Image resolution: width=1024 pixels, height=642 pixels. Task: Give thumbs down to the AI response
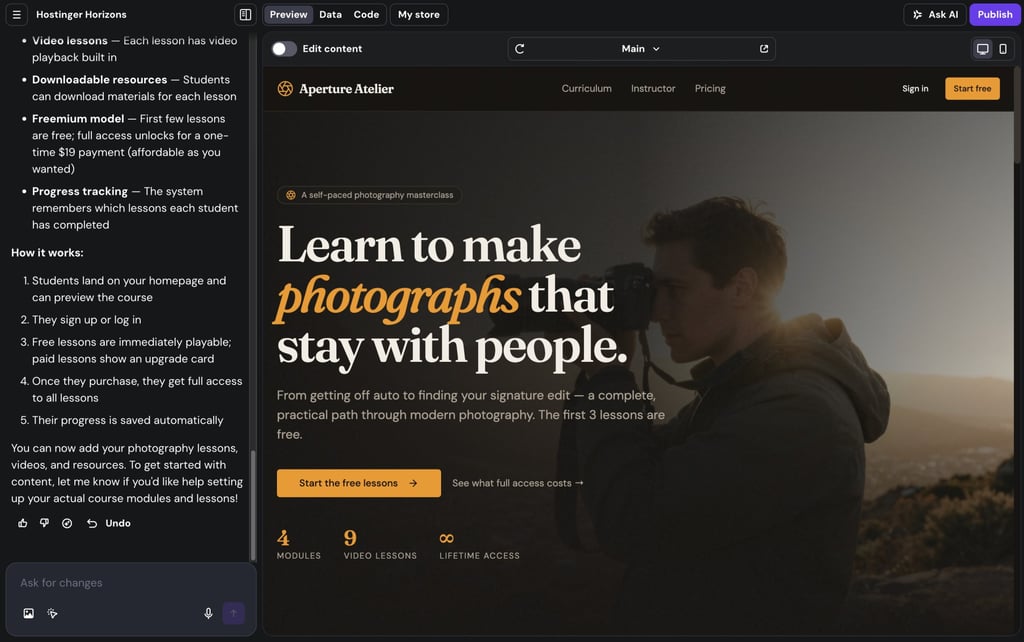point(44,523)
